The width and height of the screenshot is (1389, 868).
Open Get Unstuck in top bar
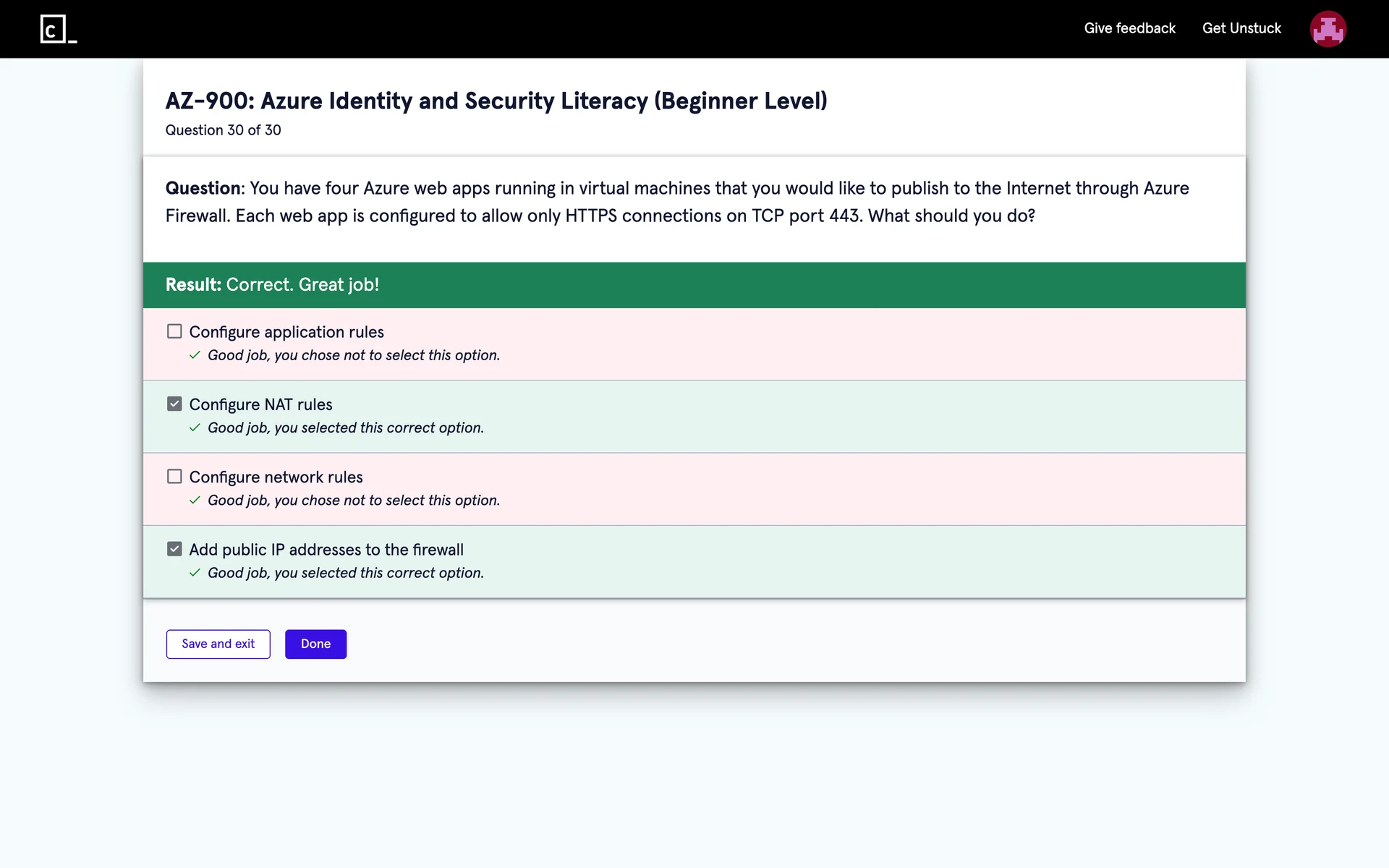pos(1241,28)
